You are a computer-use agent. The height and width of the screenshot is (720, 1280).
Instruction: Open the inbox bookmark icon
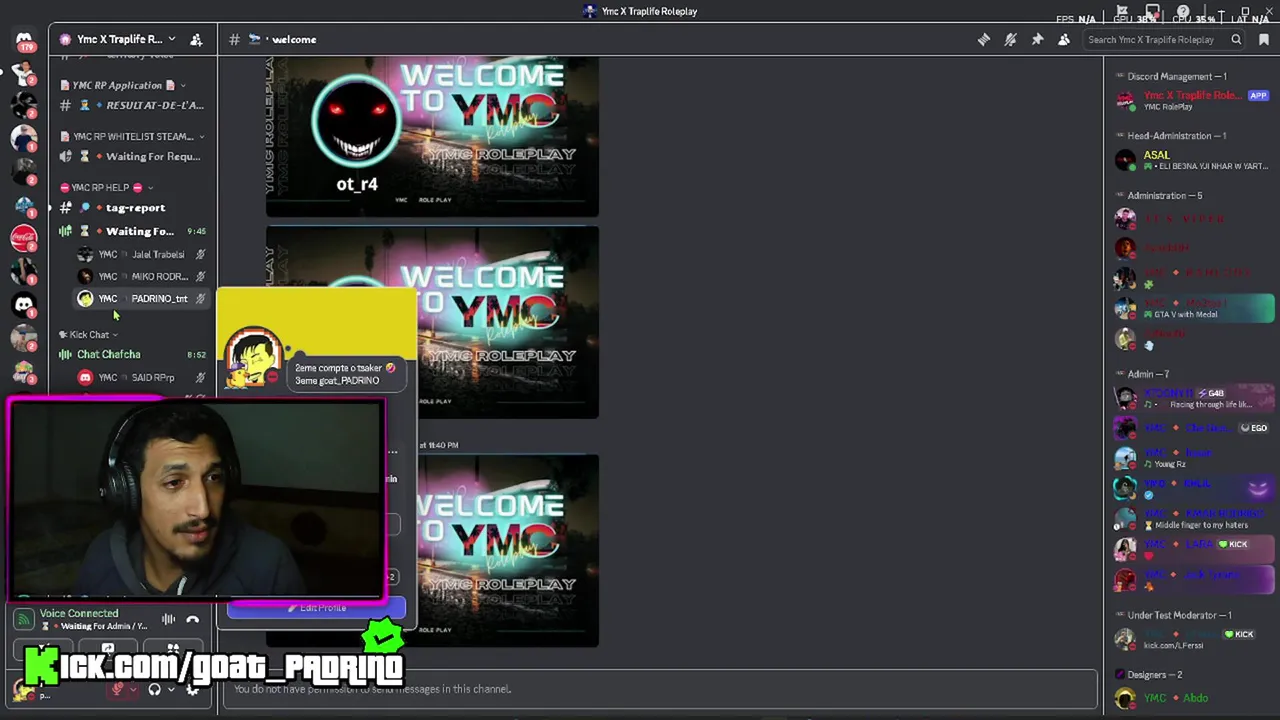coord(1264,39)
